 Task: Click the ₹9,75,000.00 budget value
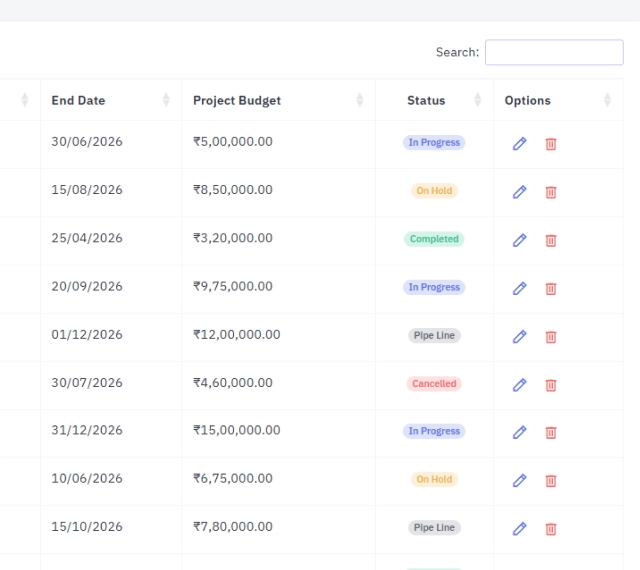[233, 286]
